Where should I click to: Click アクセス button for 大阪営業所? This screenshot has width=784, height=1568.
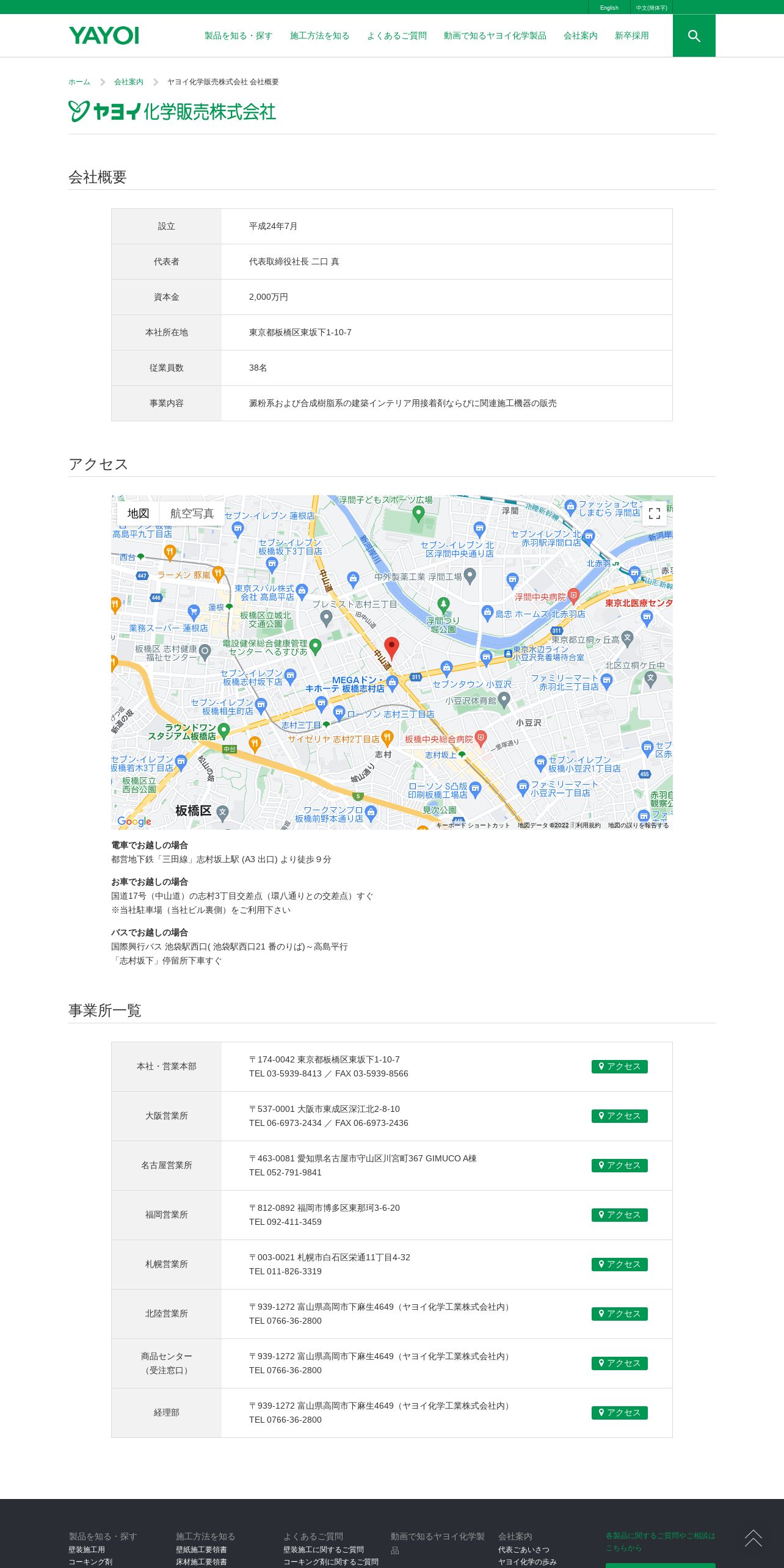pos(619,1116)
